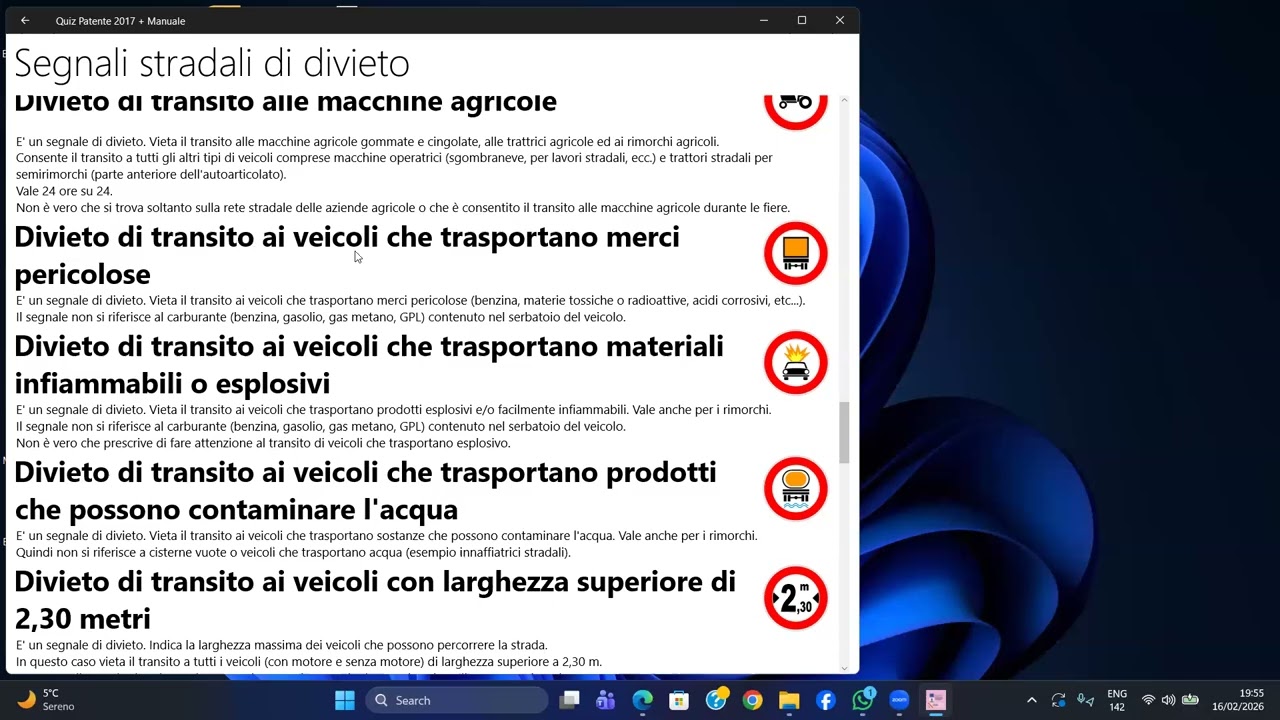Image resolution: width=1280 pixels, height=720 pixels.
Task: Show hidden system tray icons
Action: (x=1032, y=700)
